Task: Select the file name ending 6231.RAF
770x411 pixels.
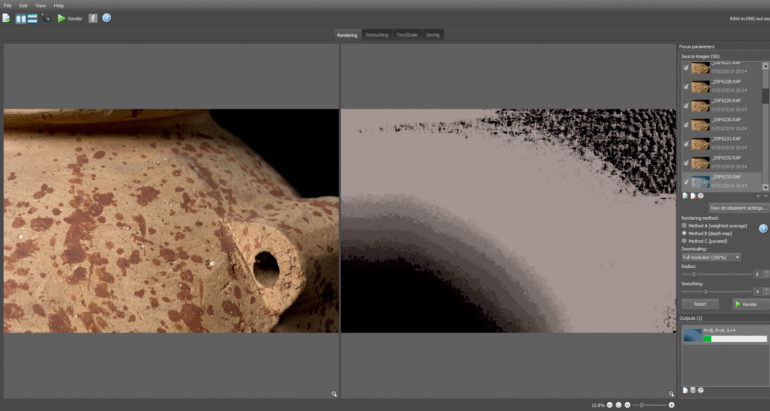Action: coord(726,139)
